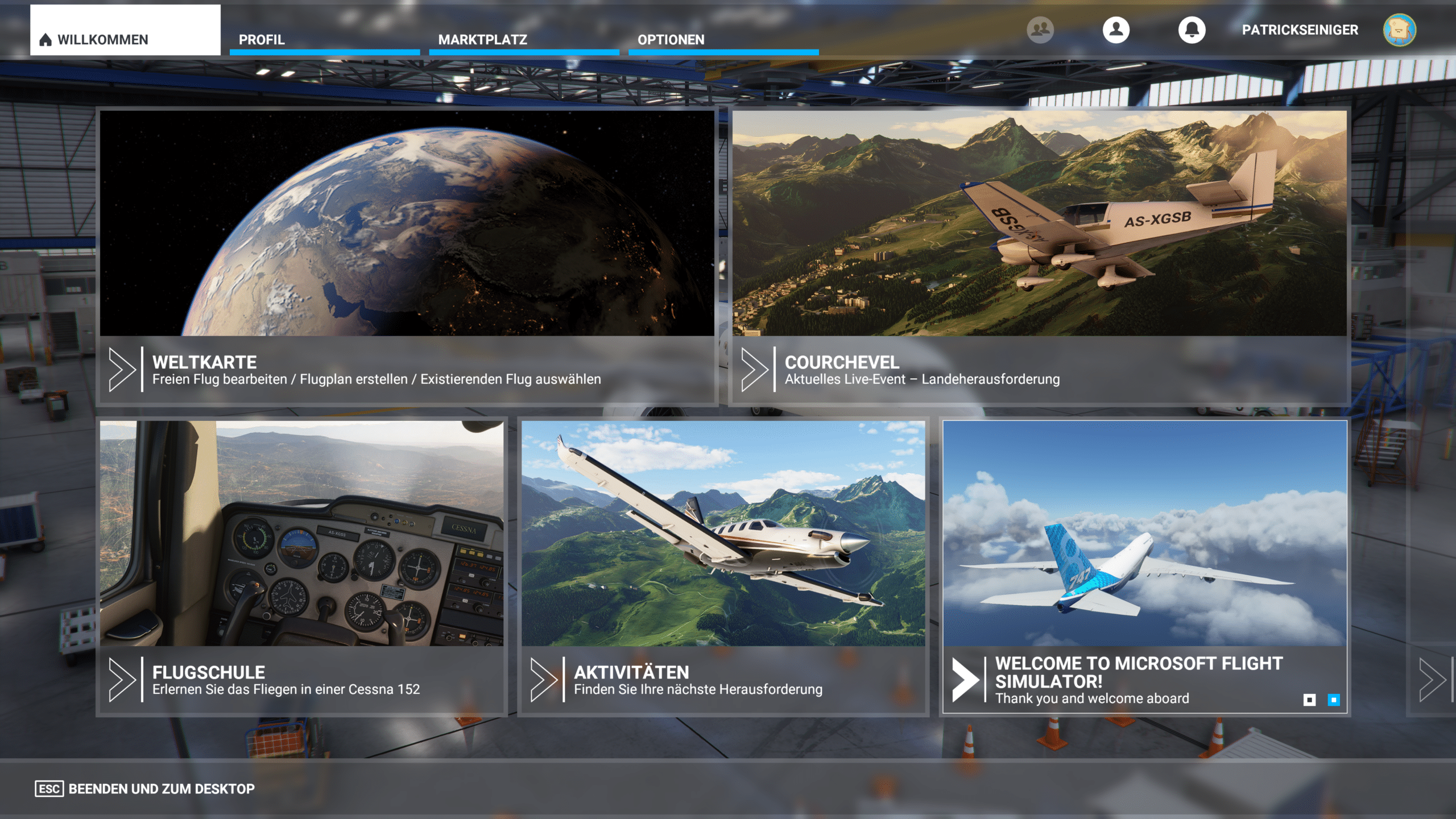1456x819 pixels.
Task: Click the home icon in Willkommen tab
Action: (45, 40)
